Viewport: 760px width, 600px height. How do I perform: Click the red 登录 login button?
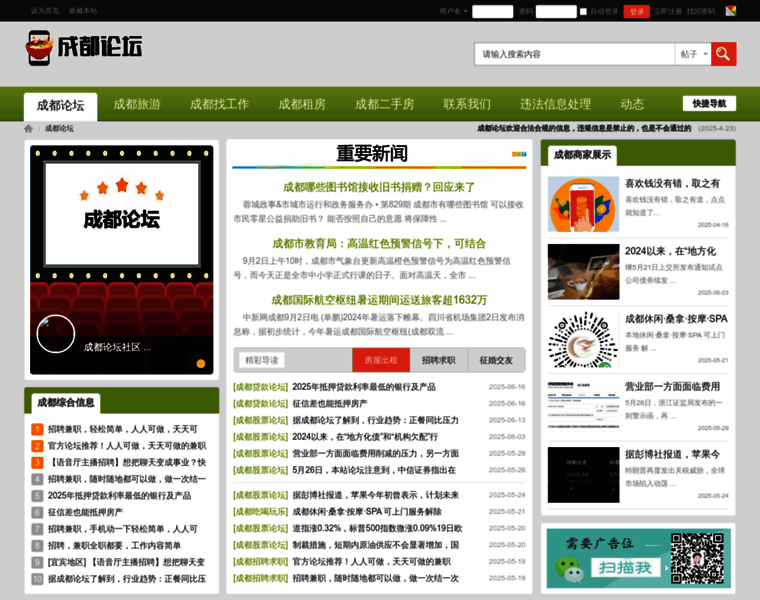click(636, 11)
